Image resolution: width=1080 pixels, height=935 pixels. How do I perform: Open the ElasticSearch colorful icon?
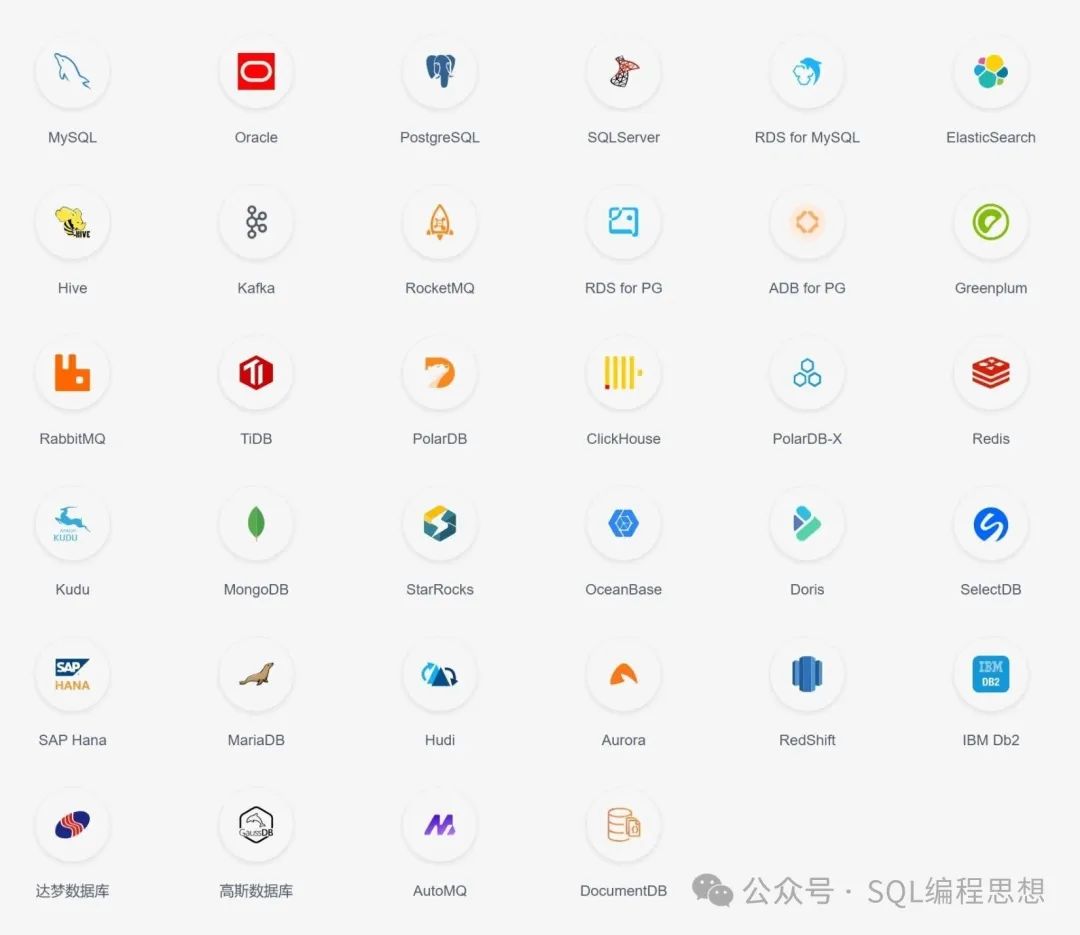[990, 72]
